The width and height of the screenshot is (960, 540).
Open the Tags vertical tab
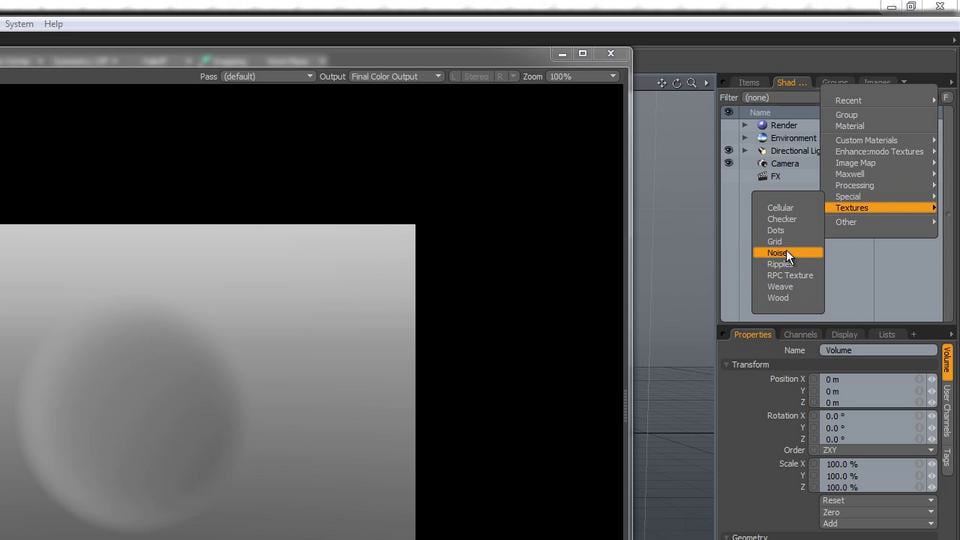coord(947,457)
